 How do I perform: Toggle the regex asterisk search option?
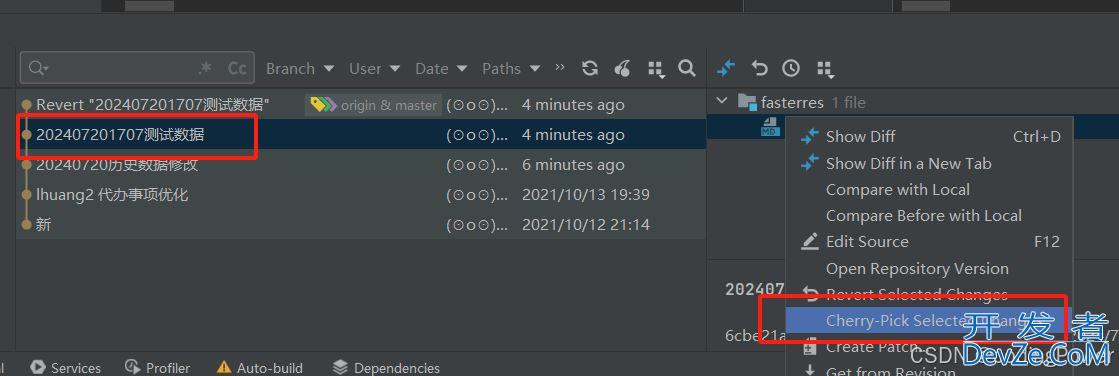coord(205,68)
